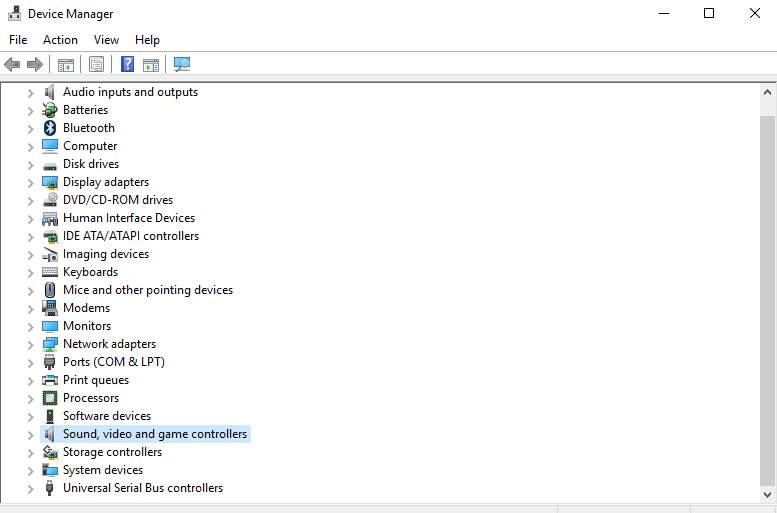Screen dimensions: 777x513
Task: Open the View menu
Action: 107,40
